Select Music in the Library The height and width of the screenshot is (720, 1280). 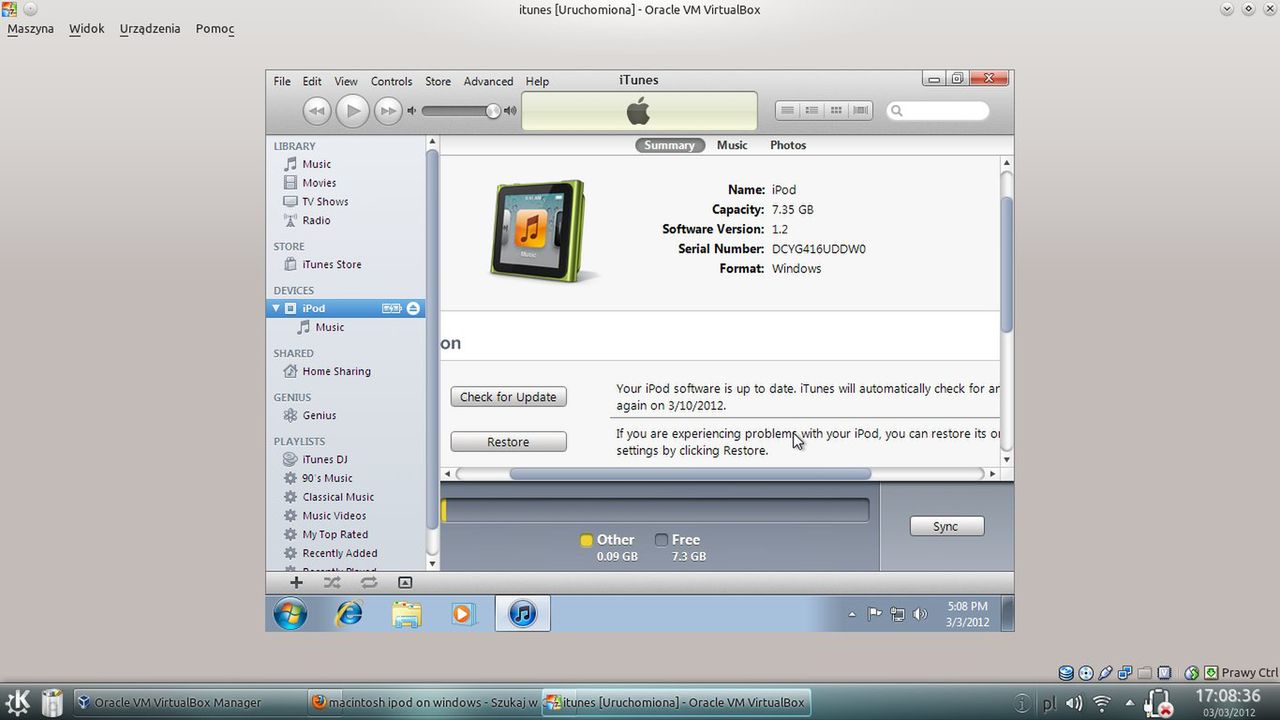click(316, 164)
